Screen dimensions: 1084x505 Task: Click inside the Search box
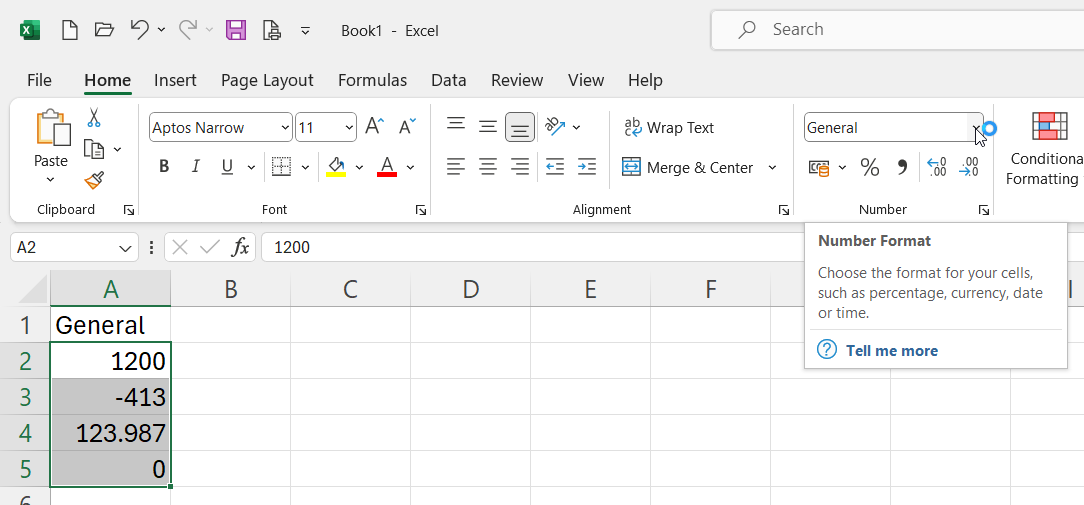[900, 30]
